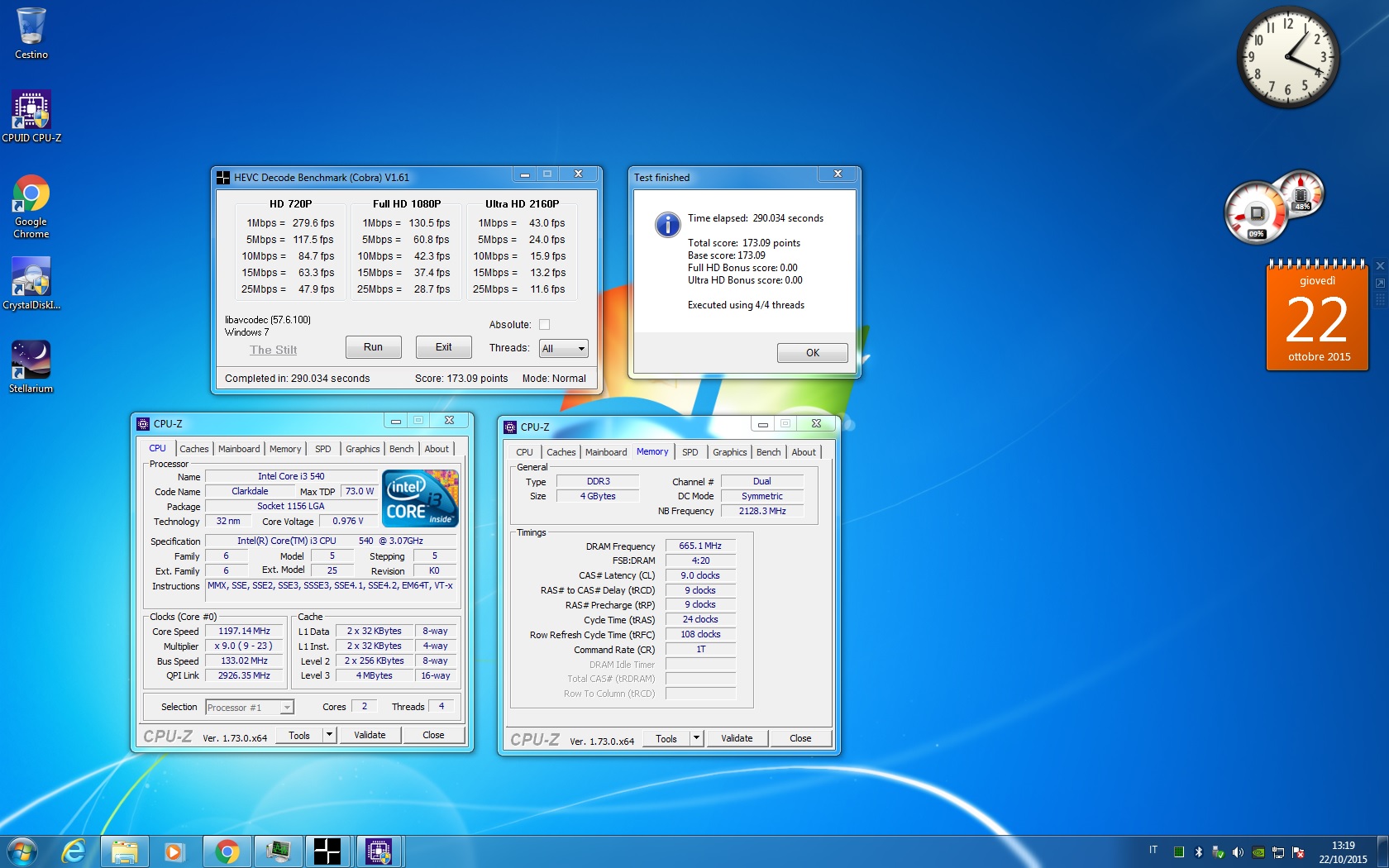Open Bench tab in right CPU-Z window
This screenshot has width=1389, height=868.
(769, 452)
